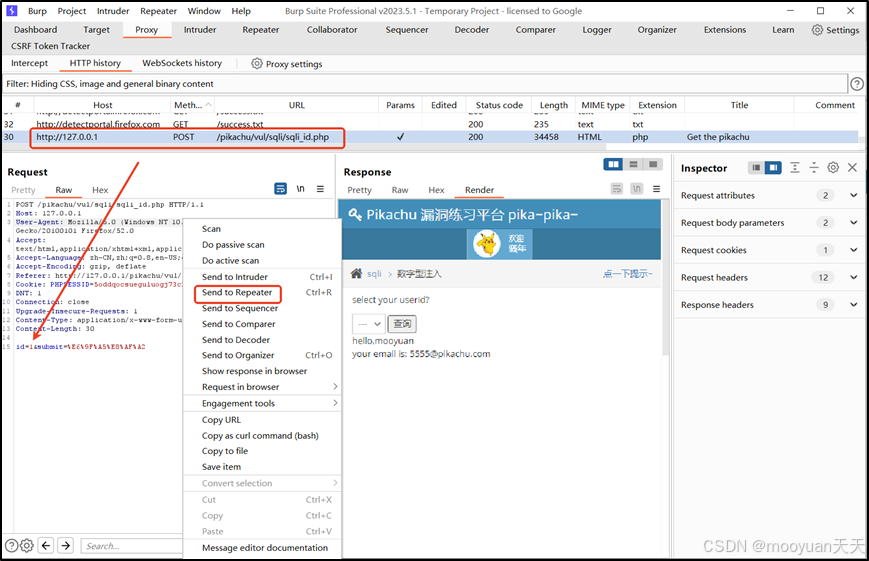This screenshot has width=869, height=561.
Task: Select combined tabs layout icon
Action: (x=653, y=164)
